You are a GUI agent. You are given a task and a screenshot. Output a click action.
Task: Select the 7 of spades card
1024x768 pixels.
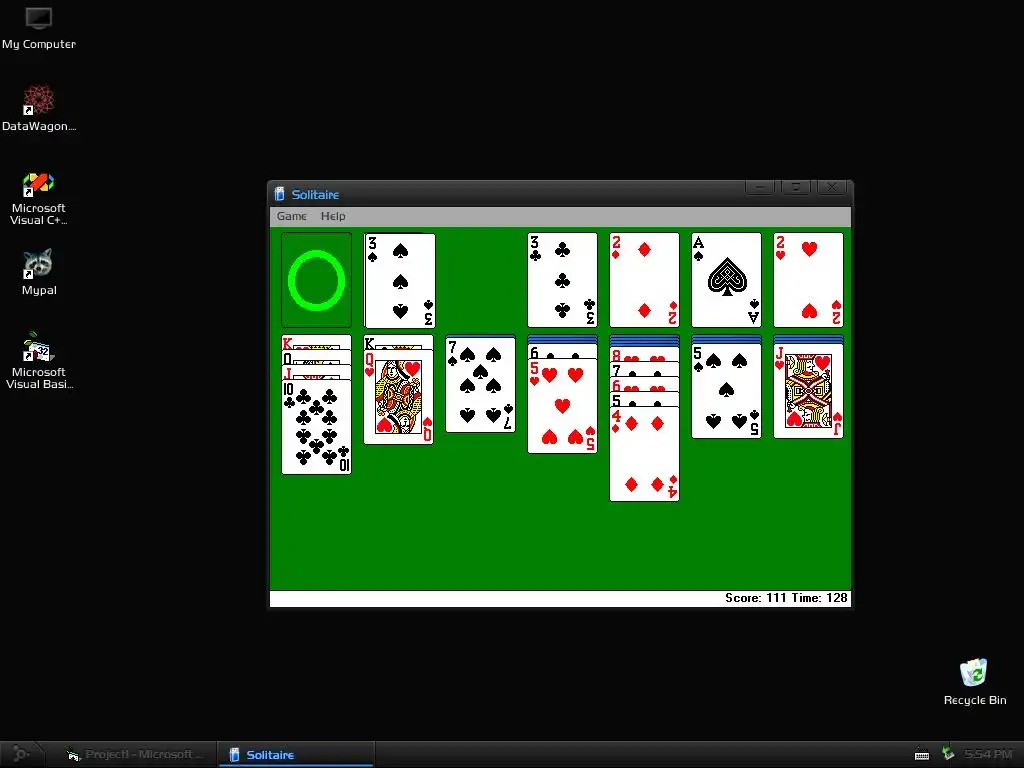tap(480, 385)
